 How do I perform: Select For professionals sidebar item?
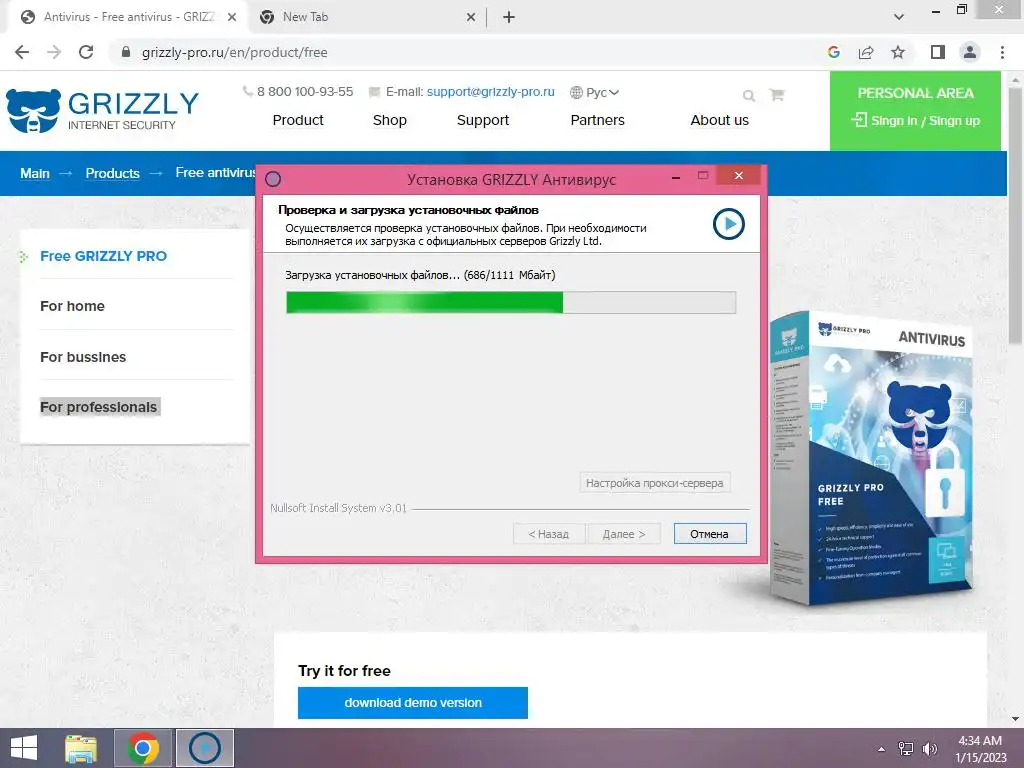(x=99, y=407)
